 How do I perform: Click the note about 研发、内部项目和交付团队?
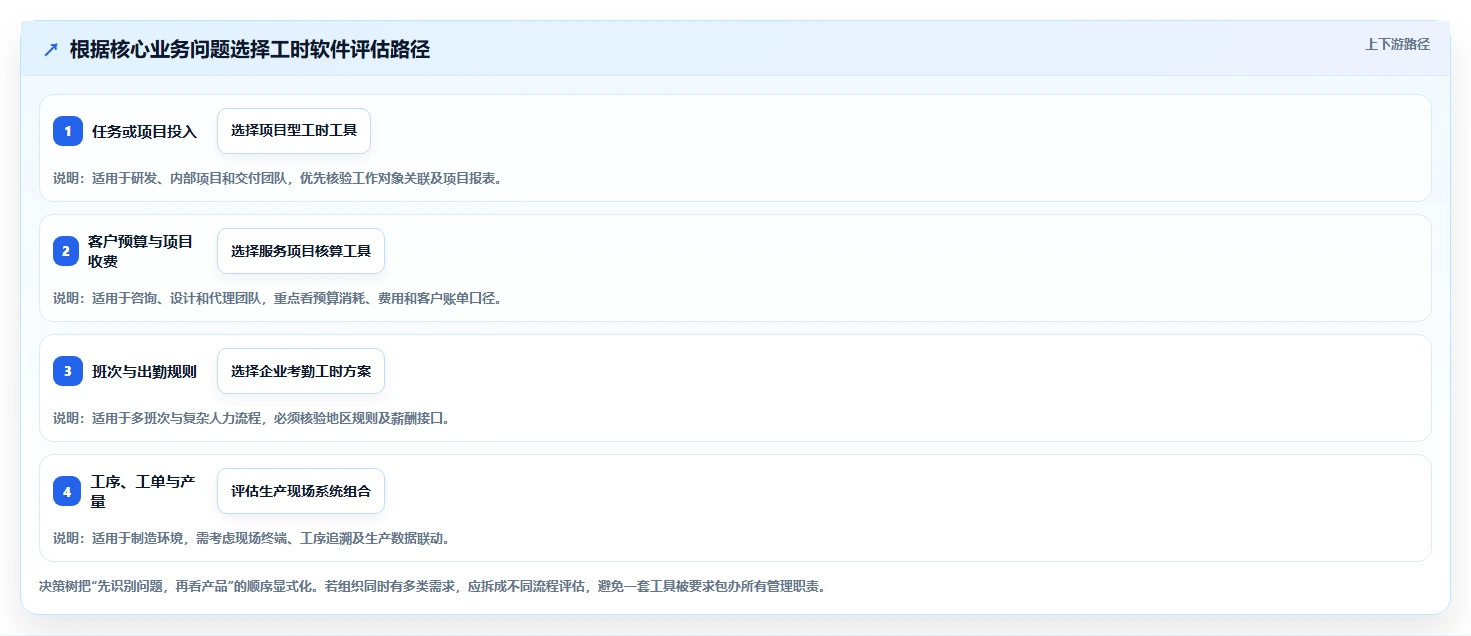[277, 178]
